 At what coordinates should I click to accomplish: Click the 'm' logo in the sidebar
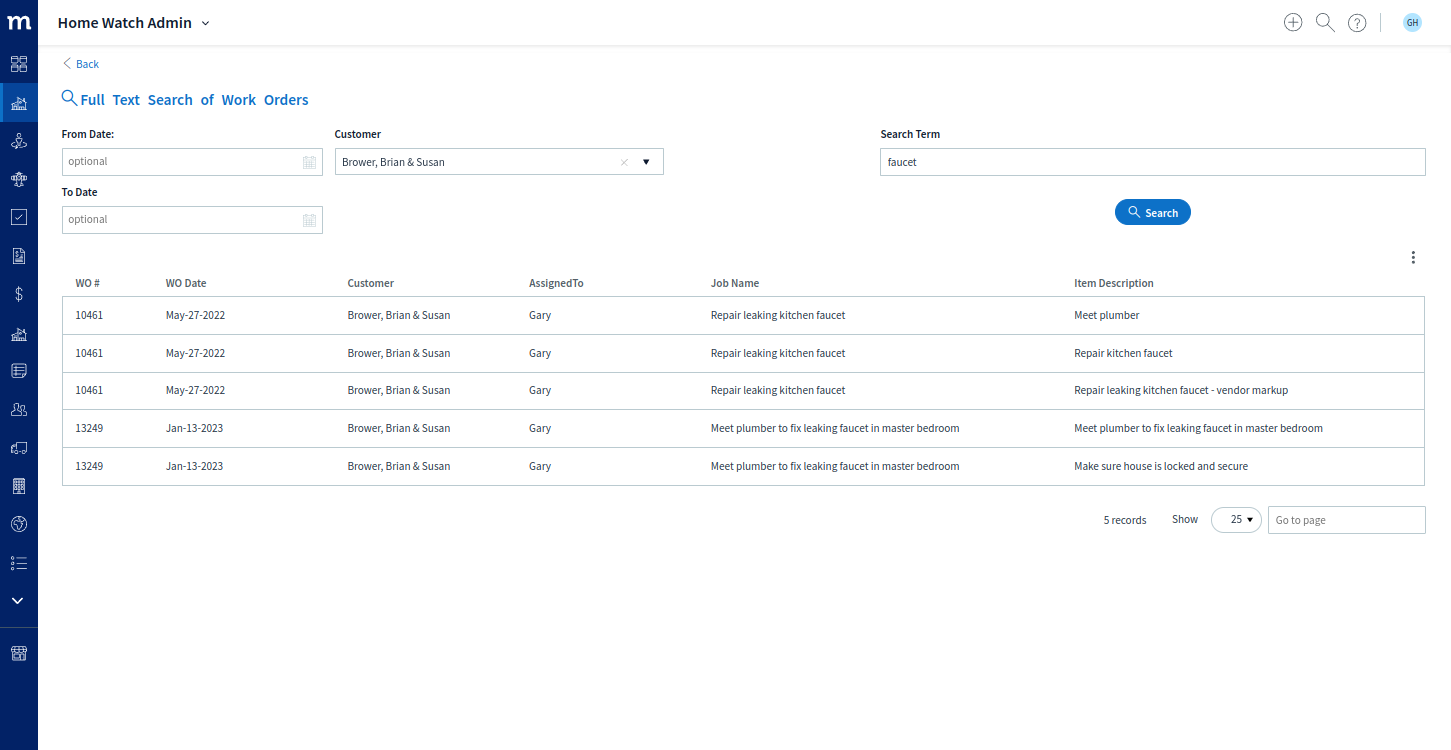19,22
